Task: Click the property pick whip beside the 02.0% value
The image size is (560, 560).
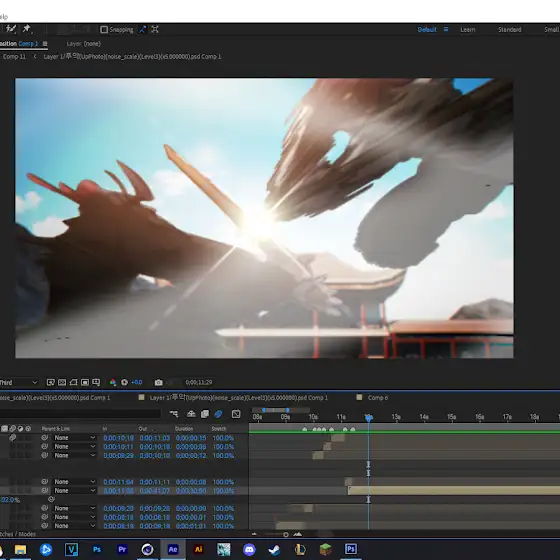Action: pos(51,499)
